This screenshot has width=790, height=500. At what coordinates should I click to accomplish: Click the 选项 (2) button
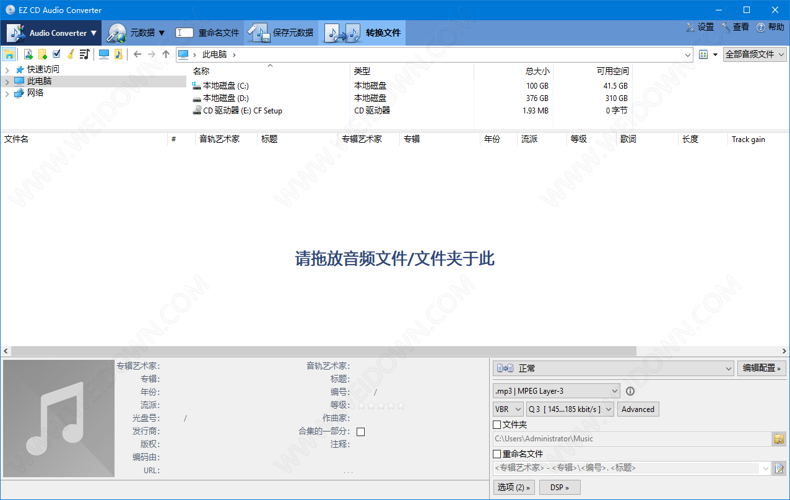tap(514, 487)
